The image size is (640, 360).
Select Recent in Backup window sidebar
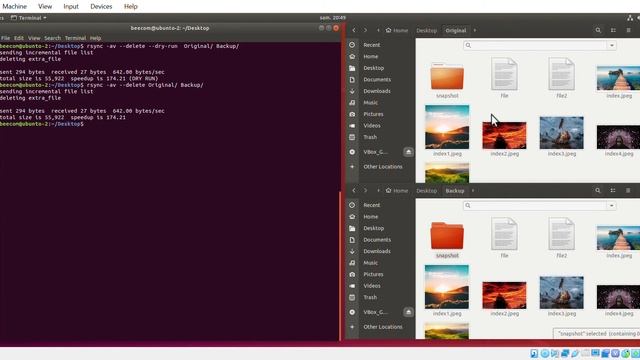[371, 205]
